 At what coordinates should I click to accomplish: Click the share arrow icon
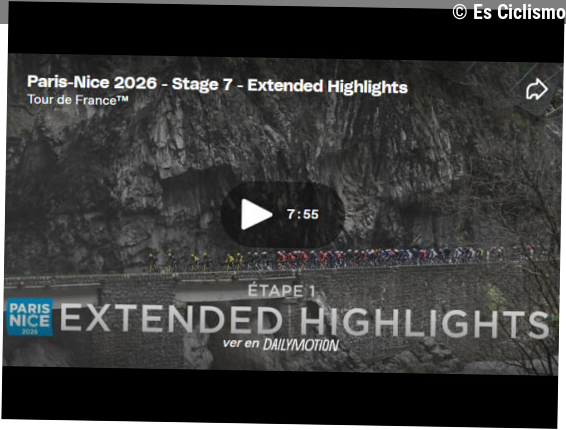coord(536,89)
